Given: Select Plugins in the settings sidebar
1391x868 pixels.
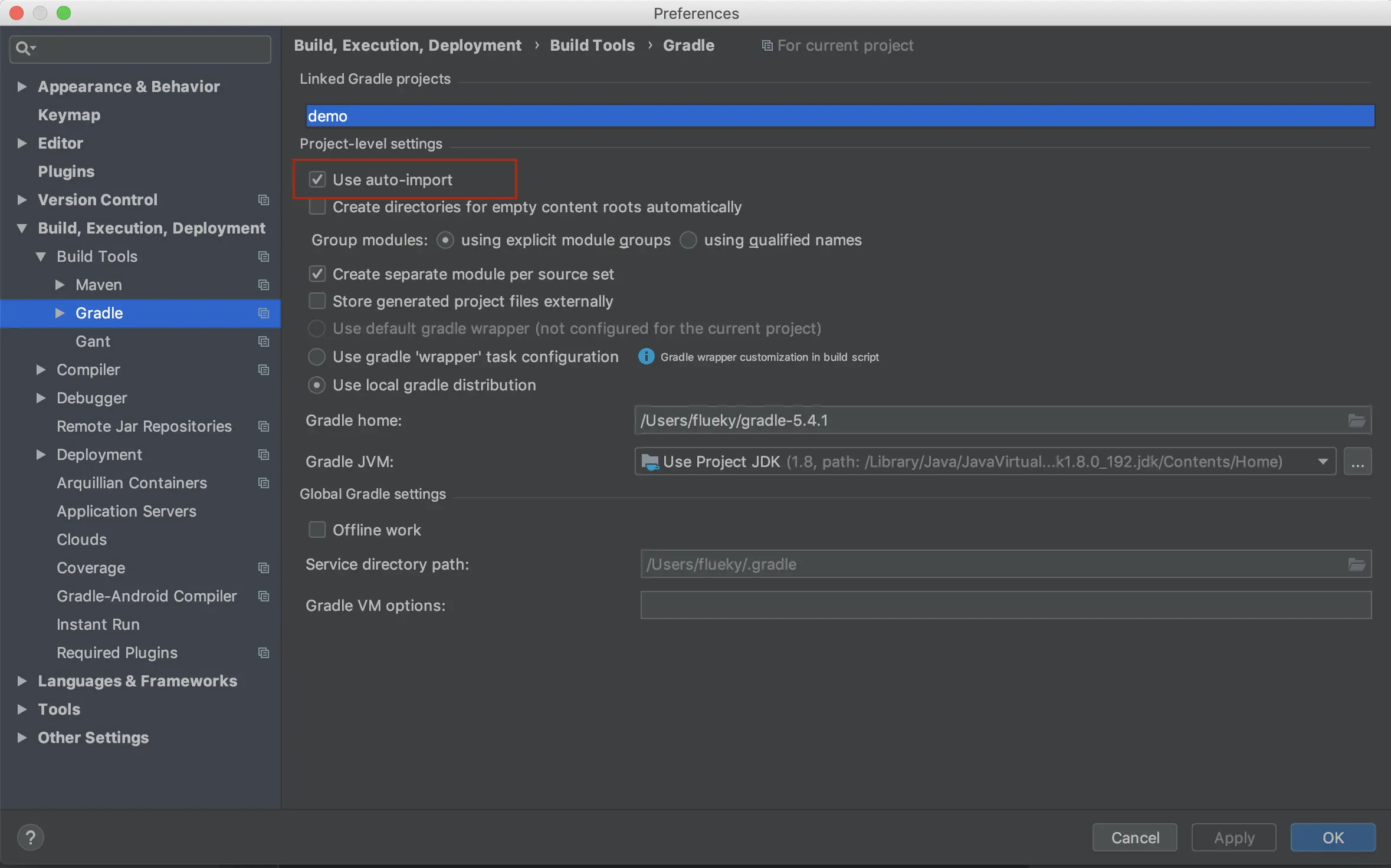Looking at the screenshot, I should click(x=66, y=172).
